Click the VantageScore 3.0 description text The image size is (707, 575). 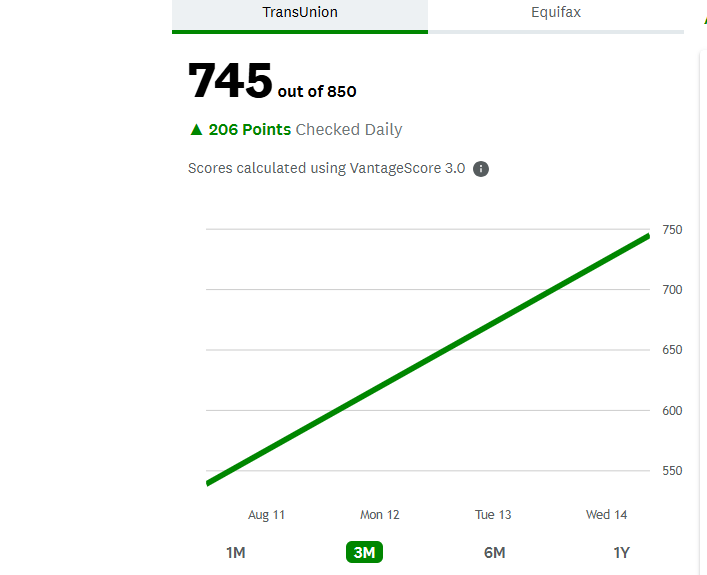click(x=326, y=168)
